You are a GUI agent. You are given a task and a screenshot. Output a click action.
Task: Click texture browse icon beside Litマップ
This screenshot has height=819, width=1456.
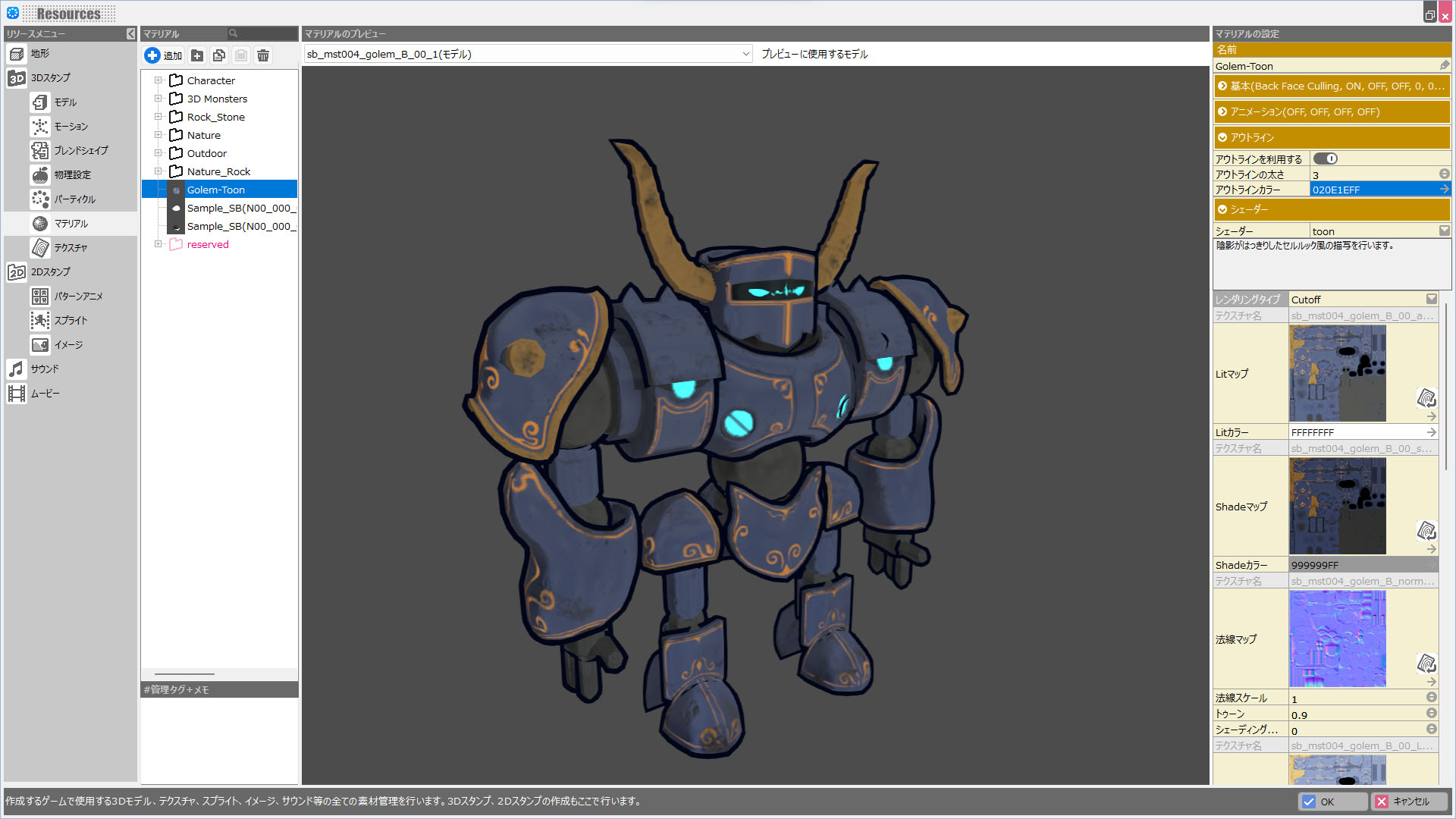click(x=1426, y=398)
